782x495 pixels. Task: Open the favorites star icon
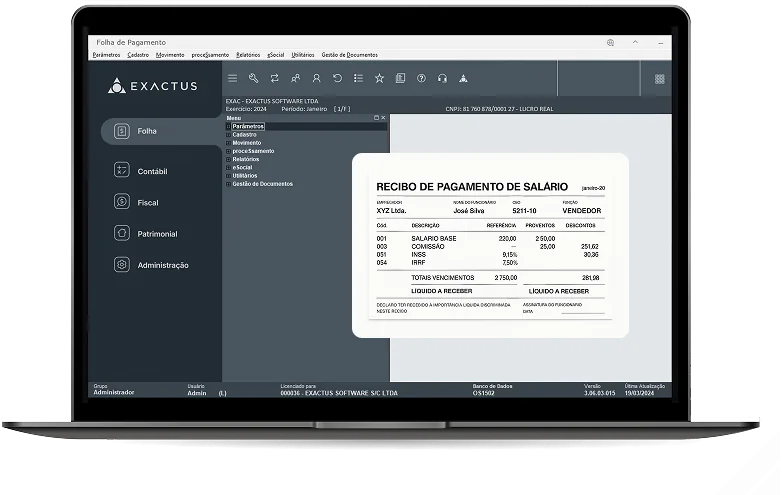379,78
